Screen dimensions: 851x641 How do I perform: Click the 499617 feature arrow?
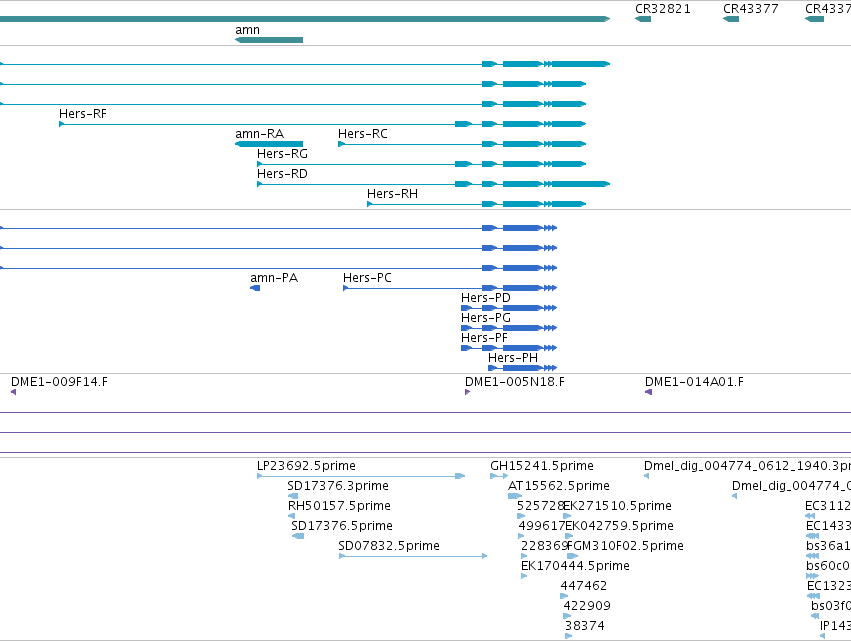521,536
